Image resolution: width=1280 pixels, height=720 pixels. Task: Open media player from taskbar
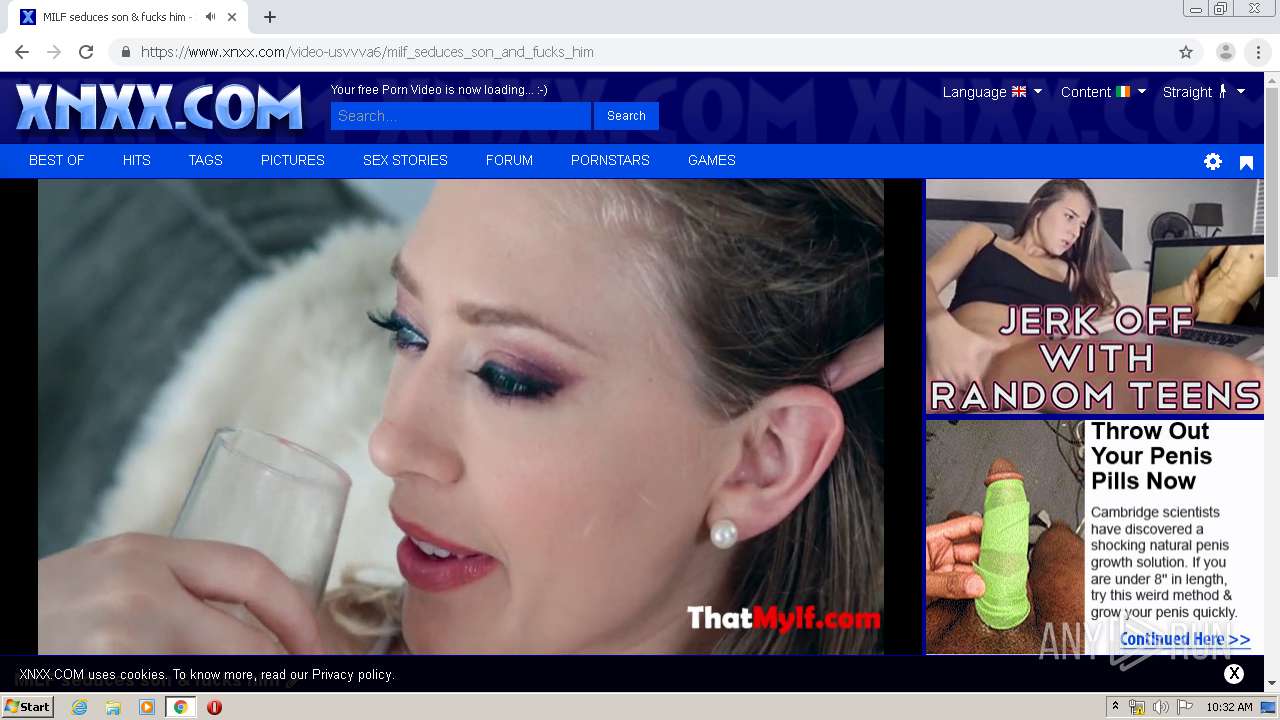147,707
